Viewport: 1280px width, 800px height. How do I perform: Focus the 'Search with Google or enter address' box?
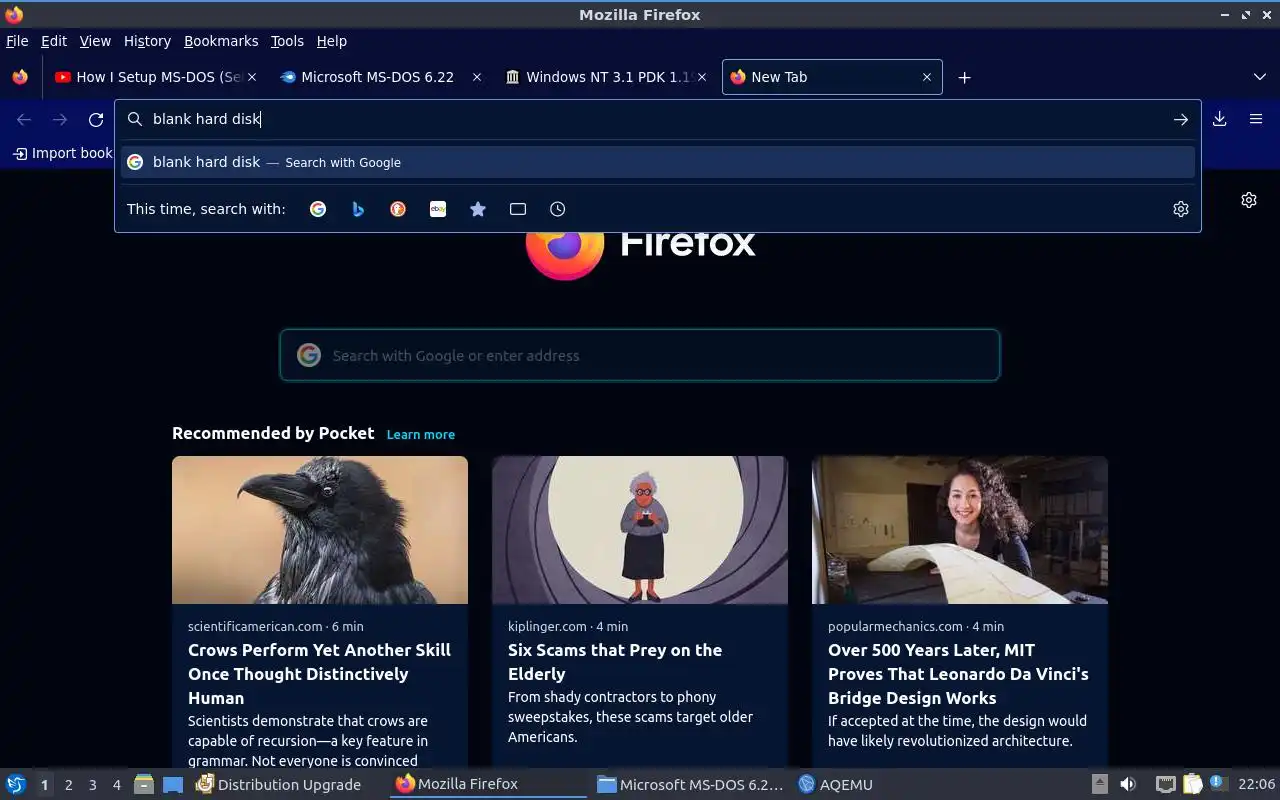(x=640, y=355)
